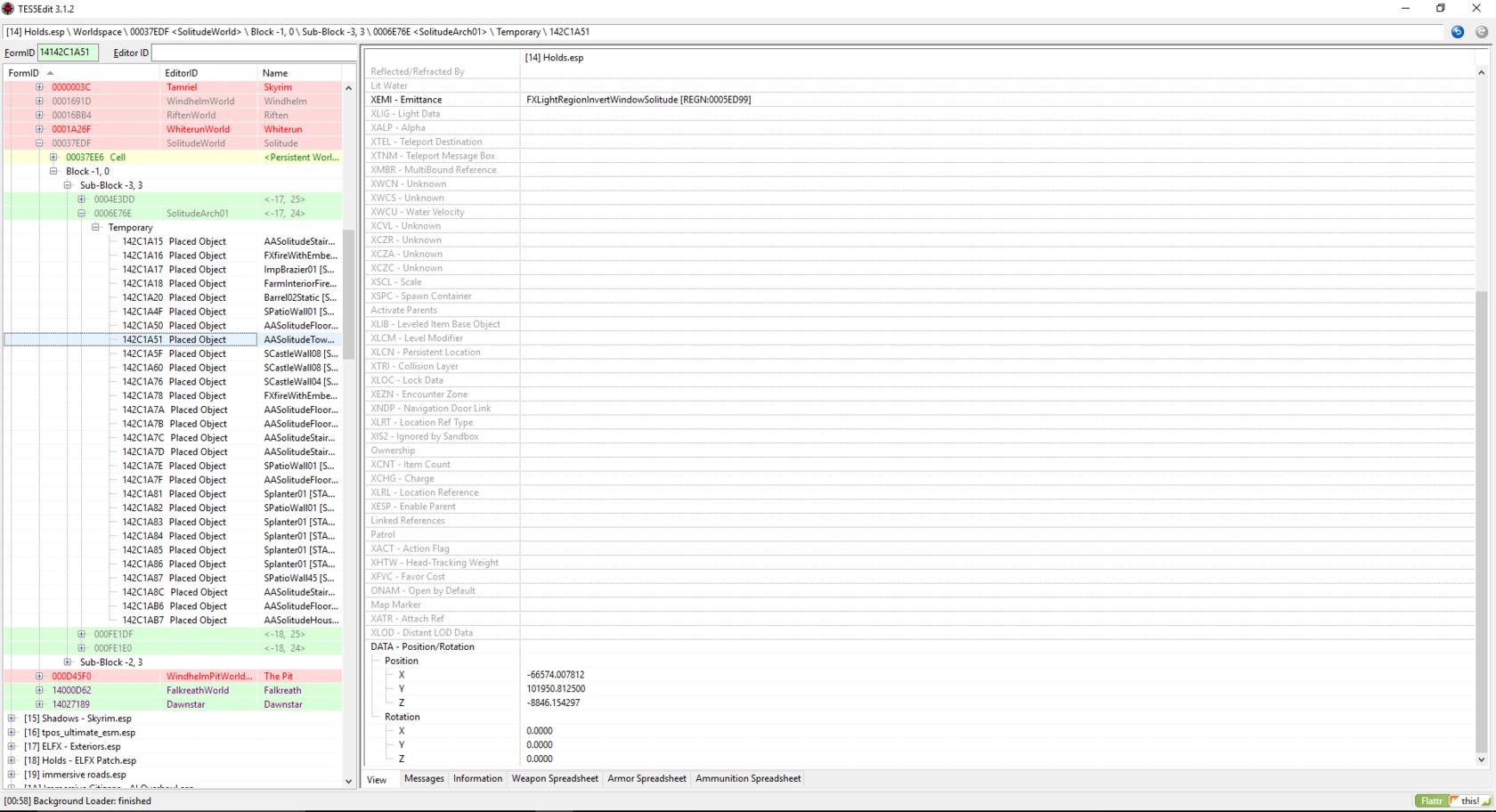Select placed object row 142C1A18
The height and width of the screenshot is (812, 1496).
point(174,284)
